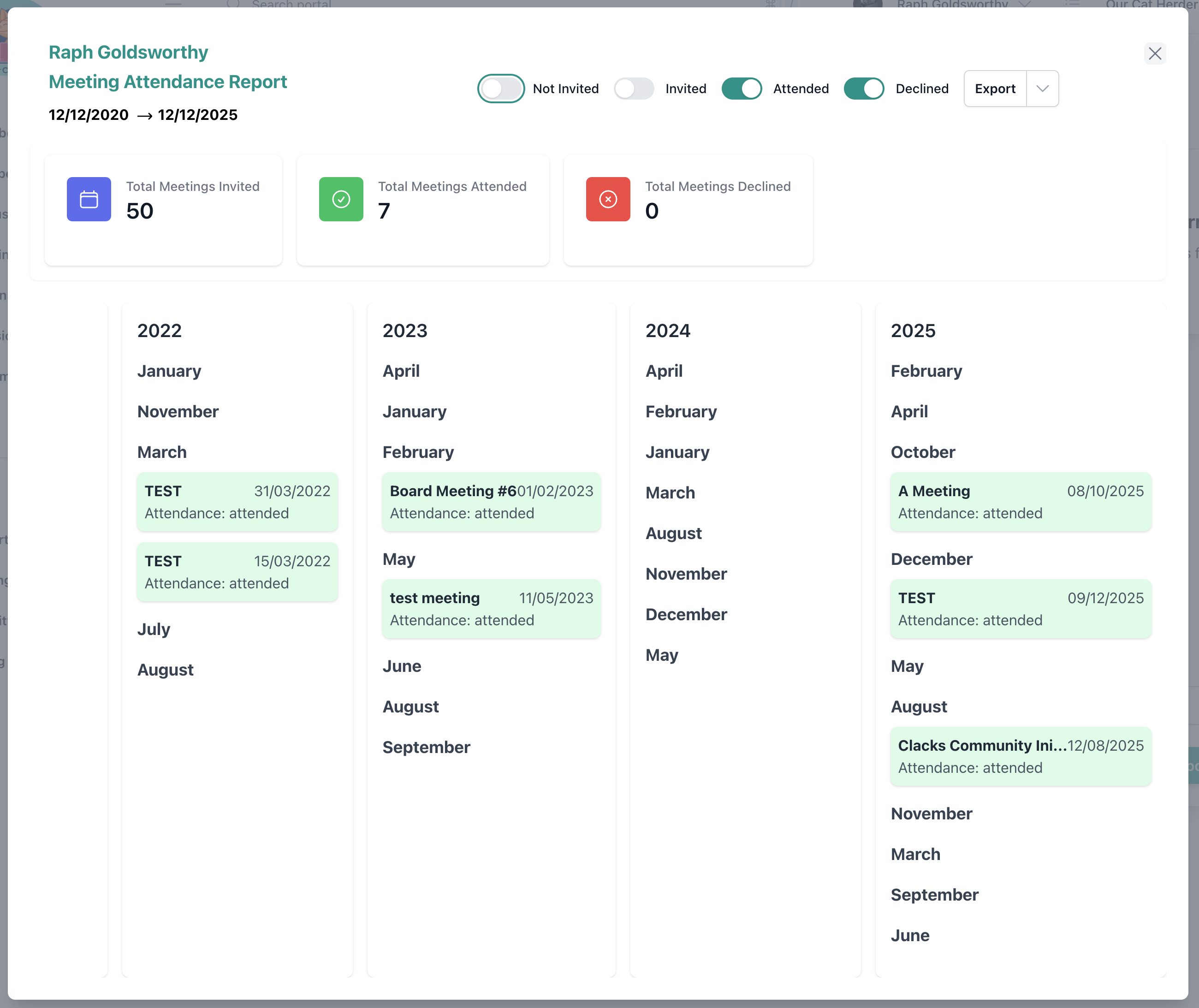Turn off the Attended filter switch
1199x1008 pixels.
point(741,89)
